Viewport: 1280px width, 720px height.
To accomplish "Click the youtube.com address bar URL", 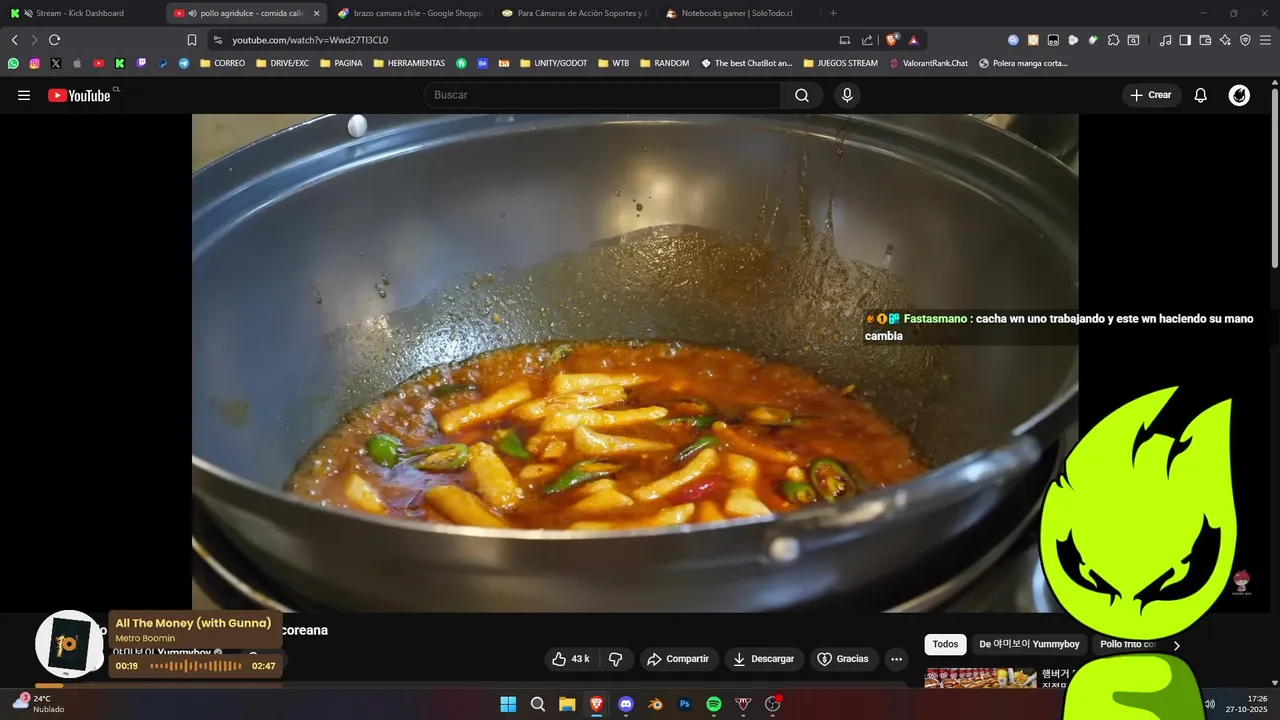I will coord(310,40).
